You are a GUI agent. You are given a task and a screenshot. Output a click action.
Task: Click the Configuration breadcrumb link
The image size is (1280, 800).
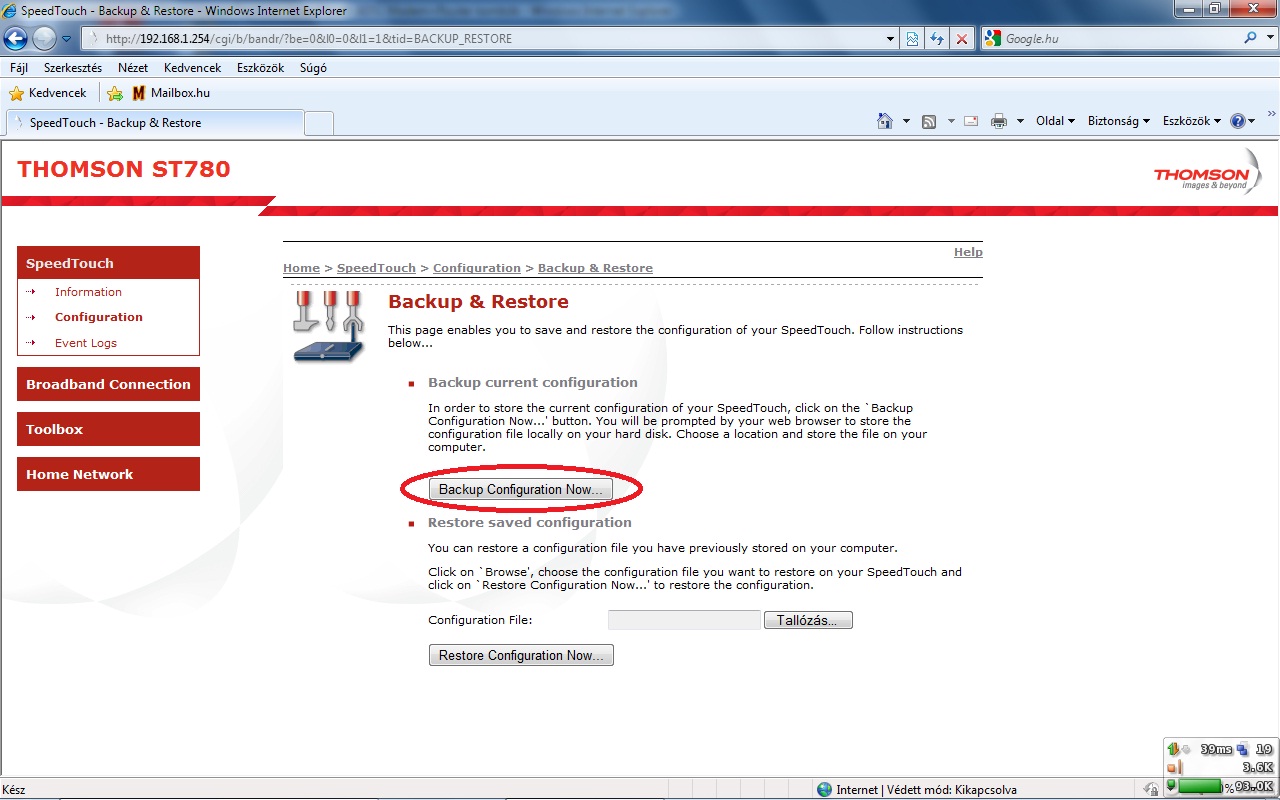477,268
